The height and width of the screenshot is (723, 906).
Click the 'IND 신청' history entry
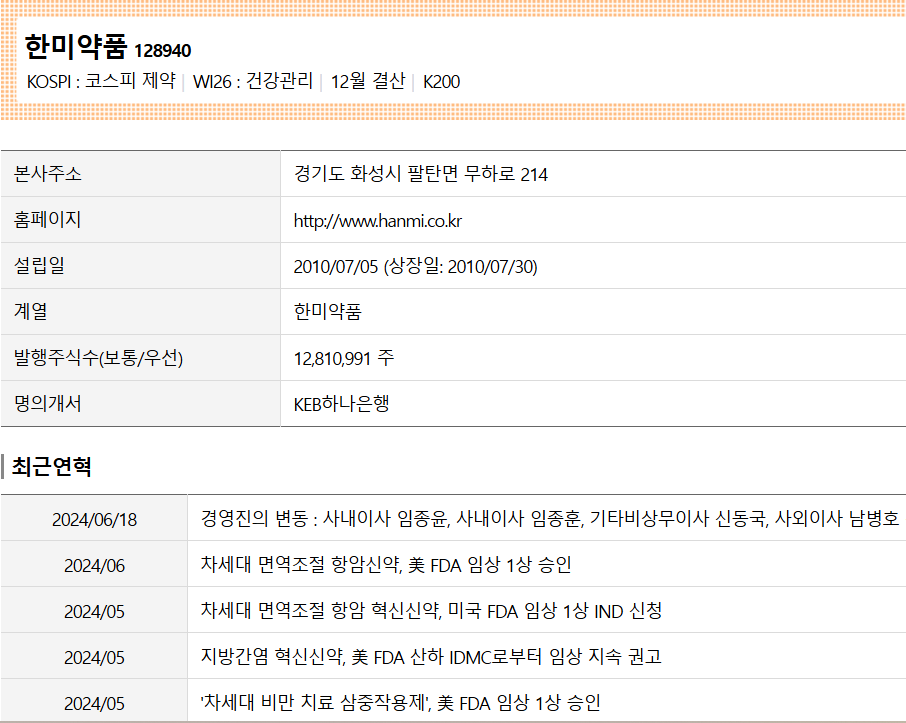pos(431,610)
